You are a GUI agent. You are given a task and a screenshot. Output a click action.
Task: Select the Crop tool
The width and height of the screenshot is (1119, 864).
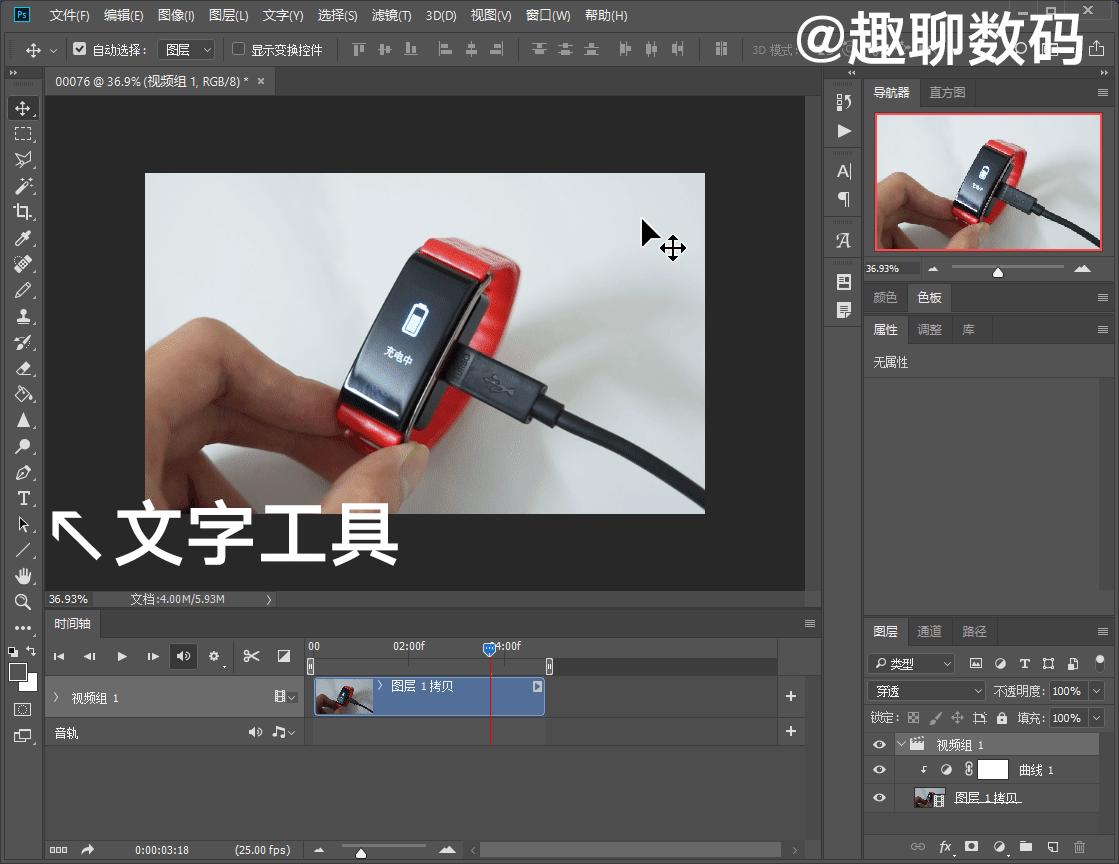pyautogui.click(x=24, y=212)
